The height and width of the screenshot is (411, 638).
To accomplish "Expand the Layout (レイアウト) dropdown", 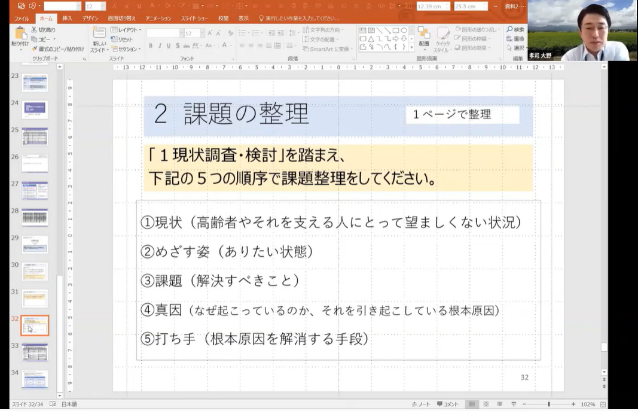I will [x=128, y=29].
